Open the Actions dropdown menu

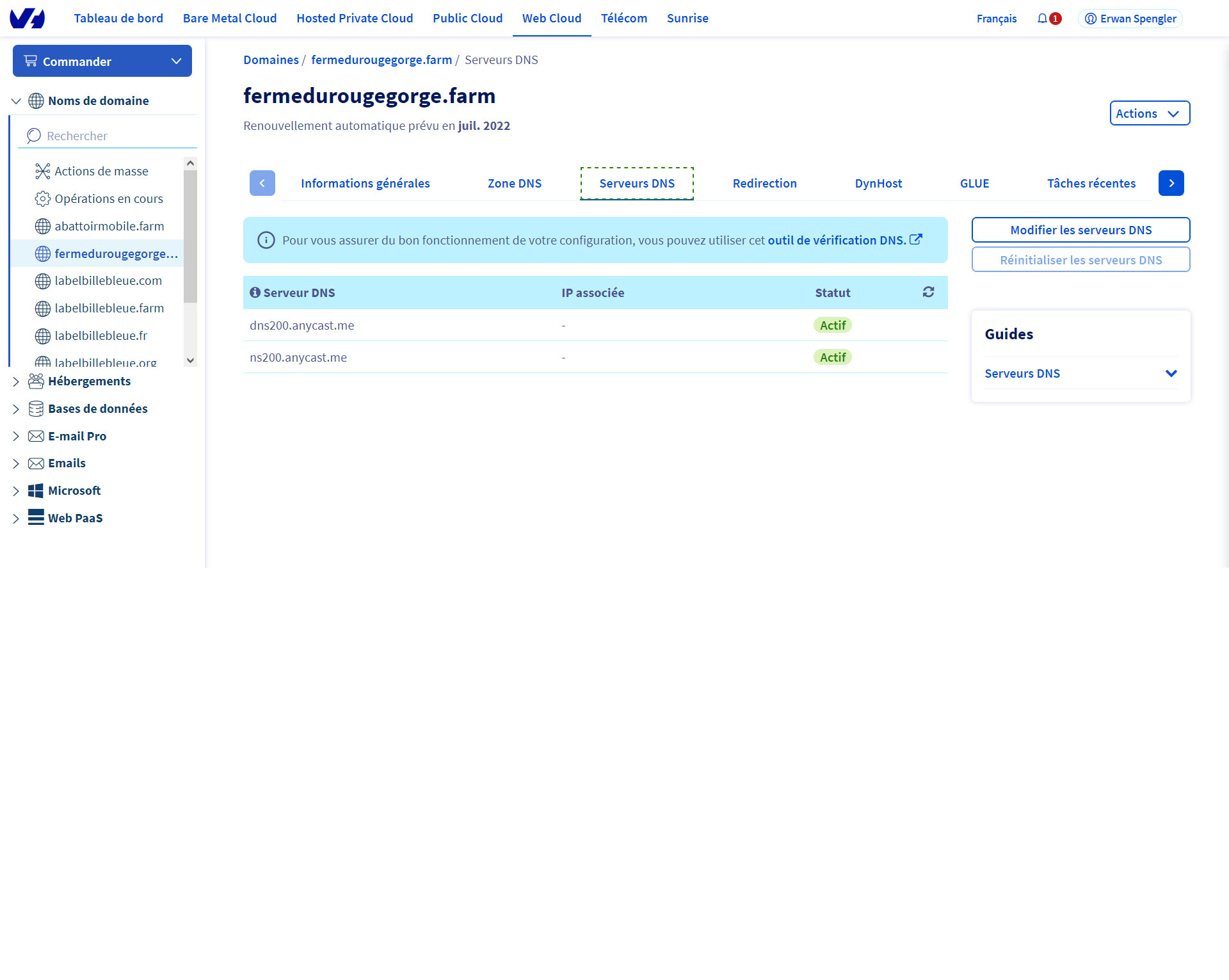(x=1150, y=113)
